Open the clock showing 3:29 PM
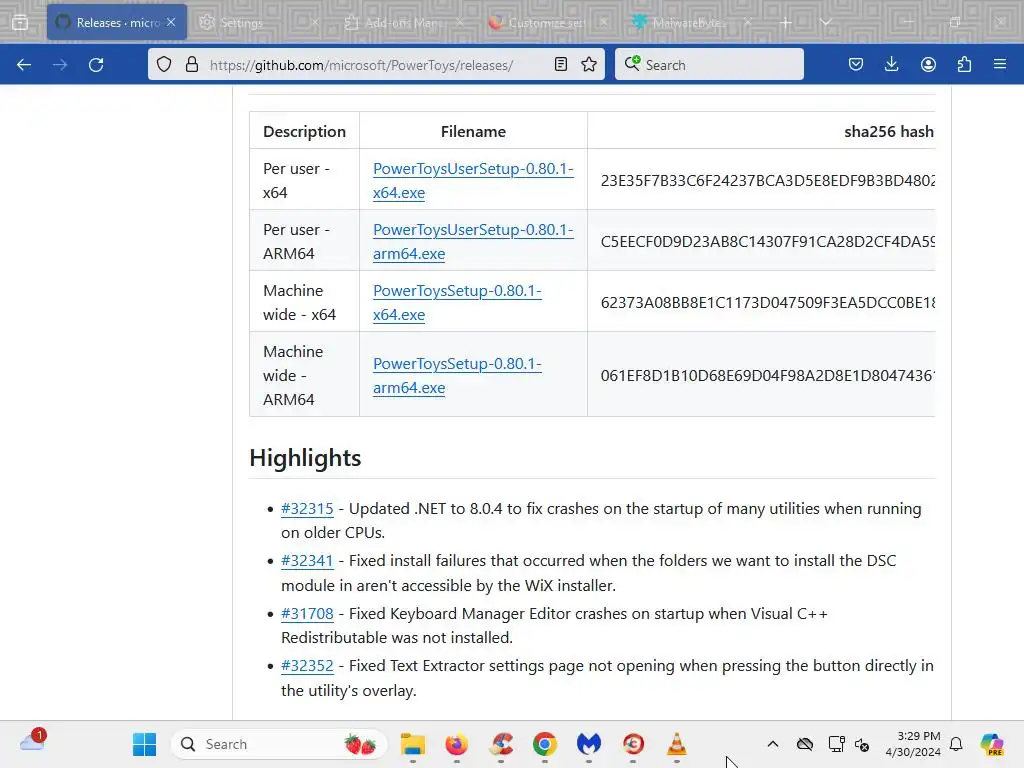Viewport: 1024px width, 768px height. [913, 744]
